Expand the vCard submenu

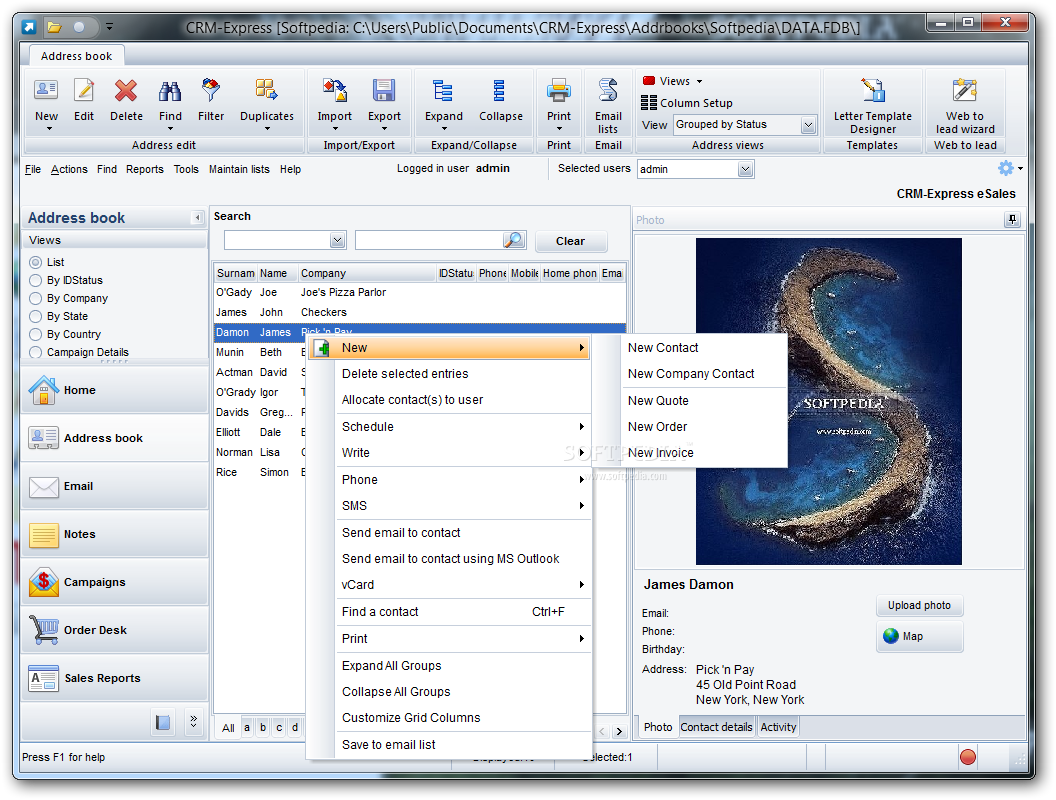click(463, 585)
